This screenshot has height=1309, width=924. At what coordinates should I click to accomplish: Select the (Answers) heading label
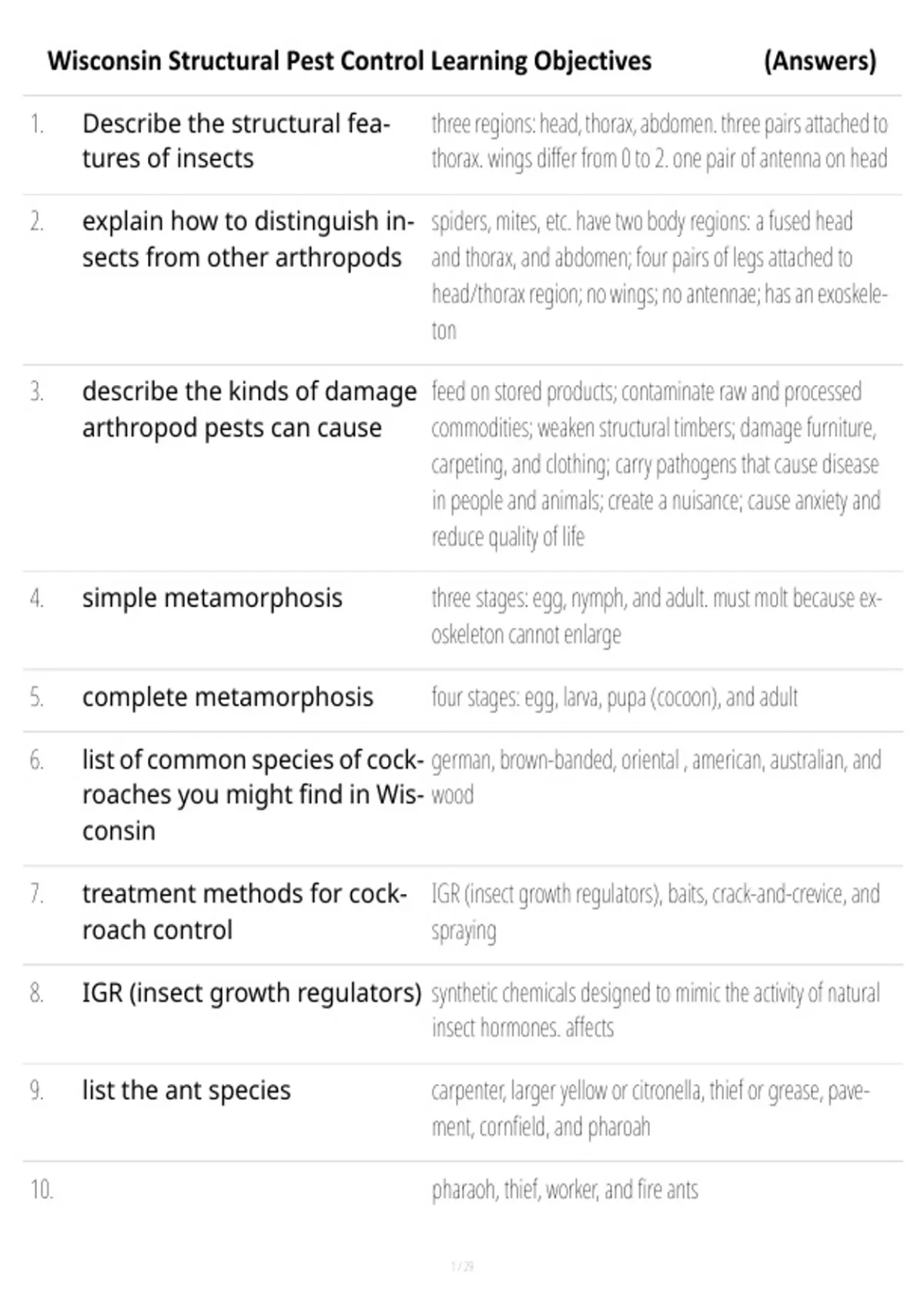coord(820,61)
